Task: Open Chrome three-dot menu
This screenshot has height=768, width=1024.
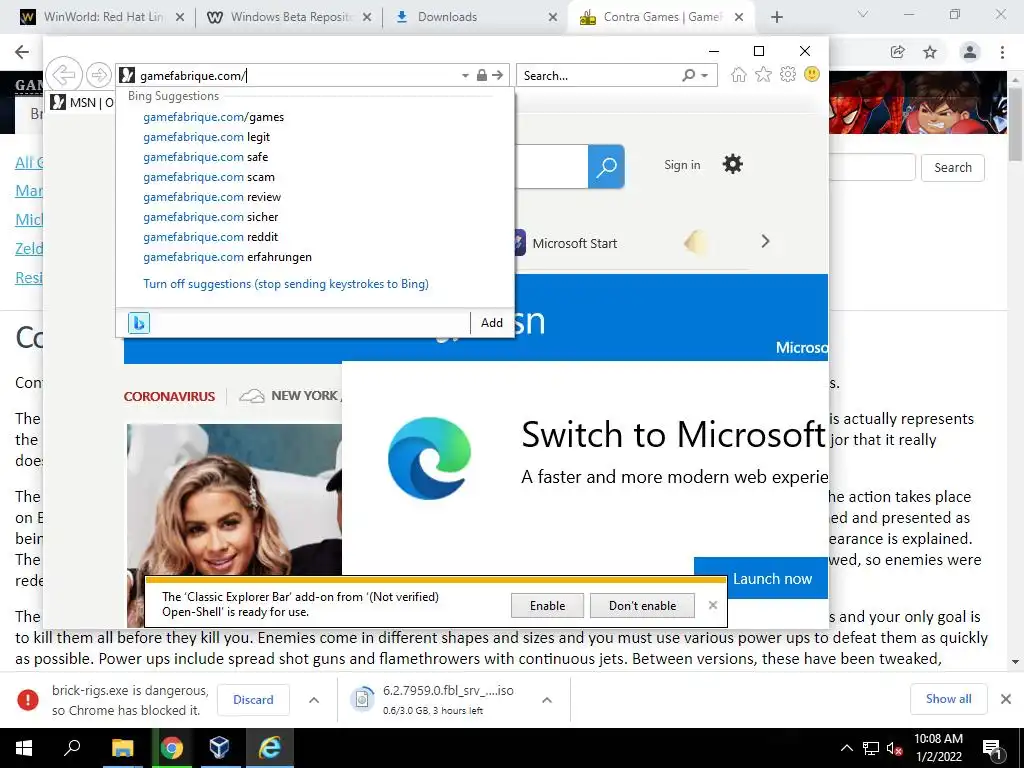Action: [1002, 52]
